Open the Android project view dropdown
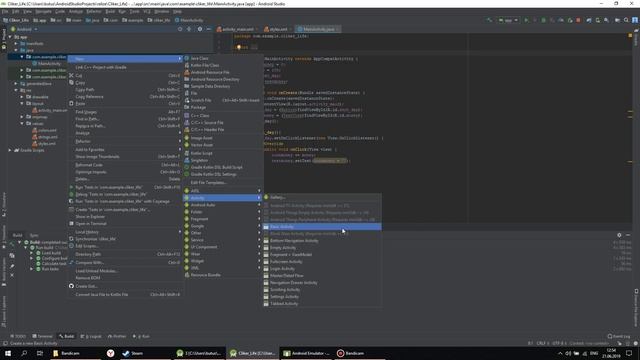Screen dimensions: 640x360 coord(24,29)
